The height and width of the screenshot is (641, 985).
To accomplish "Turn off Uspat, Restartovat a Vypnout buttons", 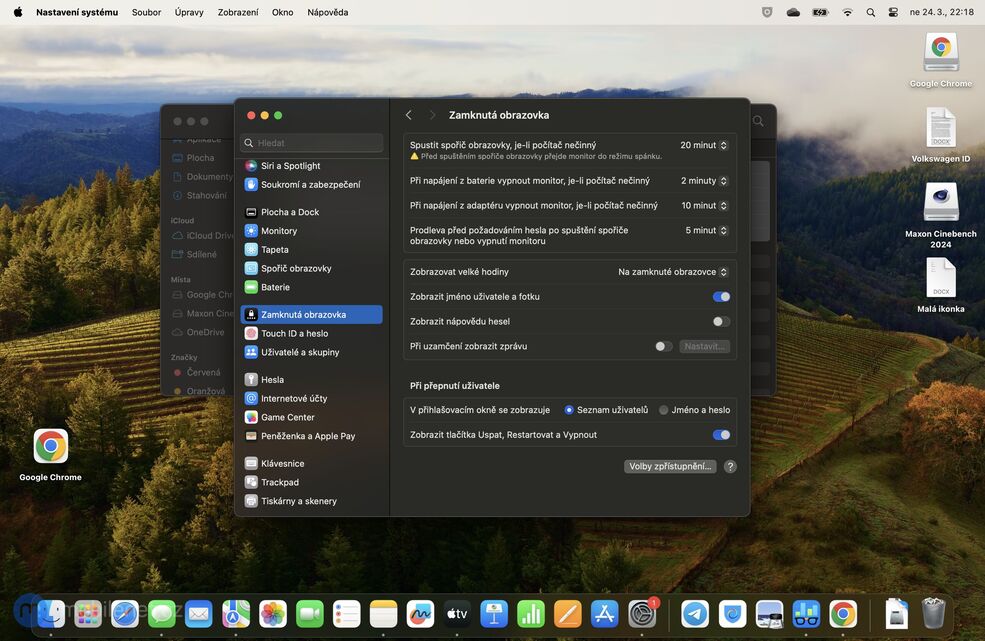I will coord(722,435).
